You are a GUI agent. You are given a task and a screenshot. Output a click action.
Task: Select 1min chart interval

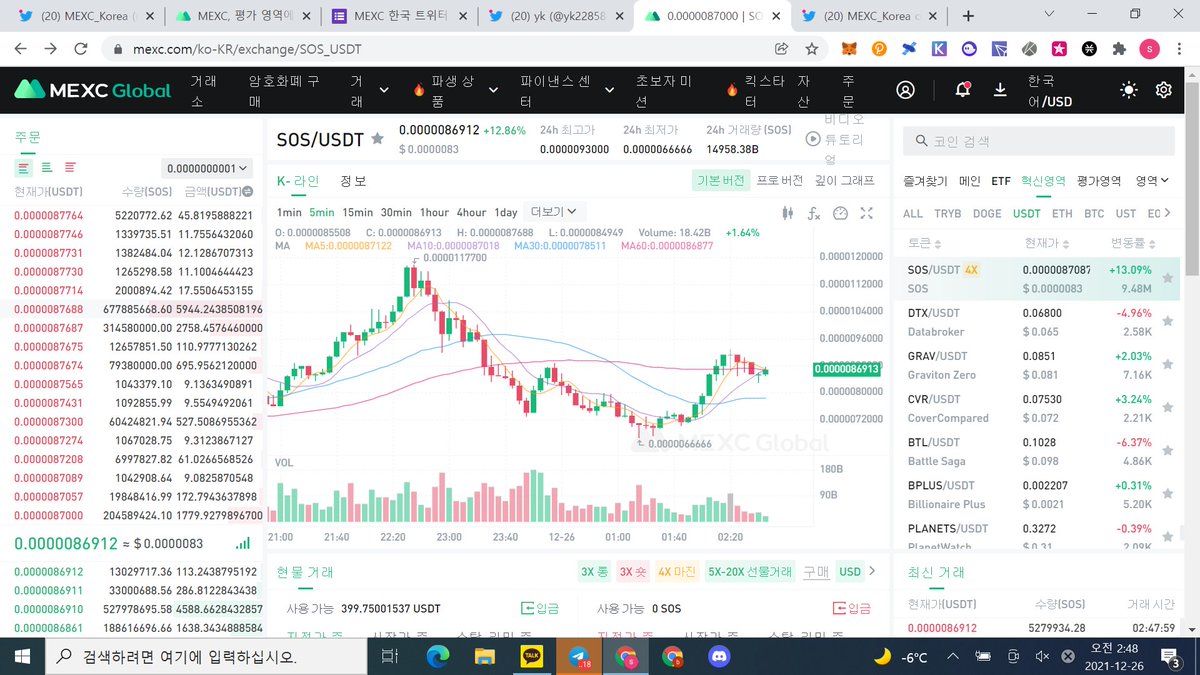[x=289, y=212]
